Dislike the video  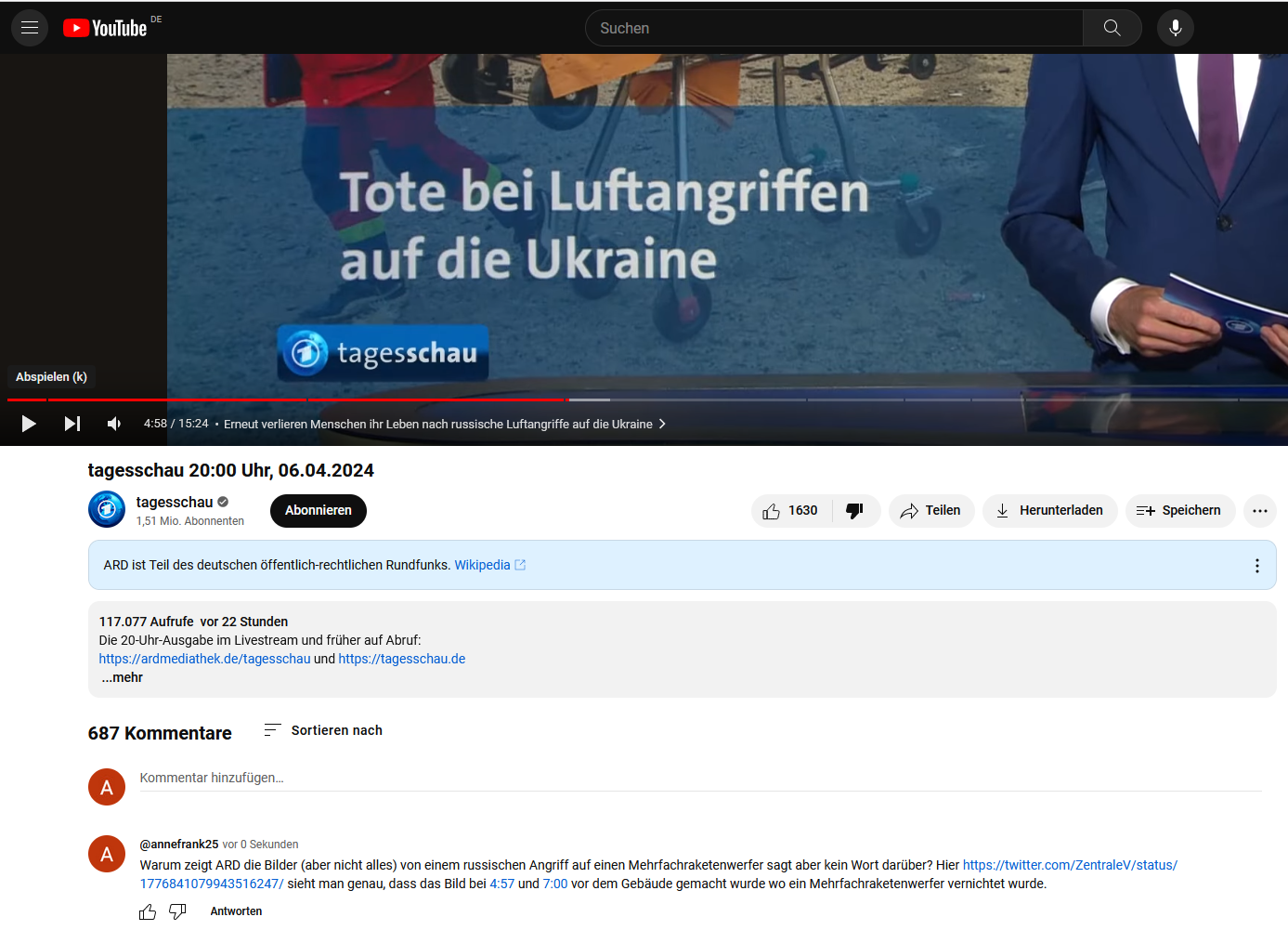tap(856, 510)
